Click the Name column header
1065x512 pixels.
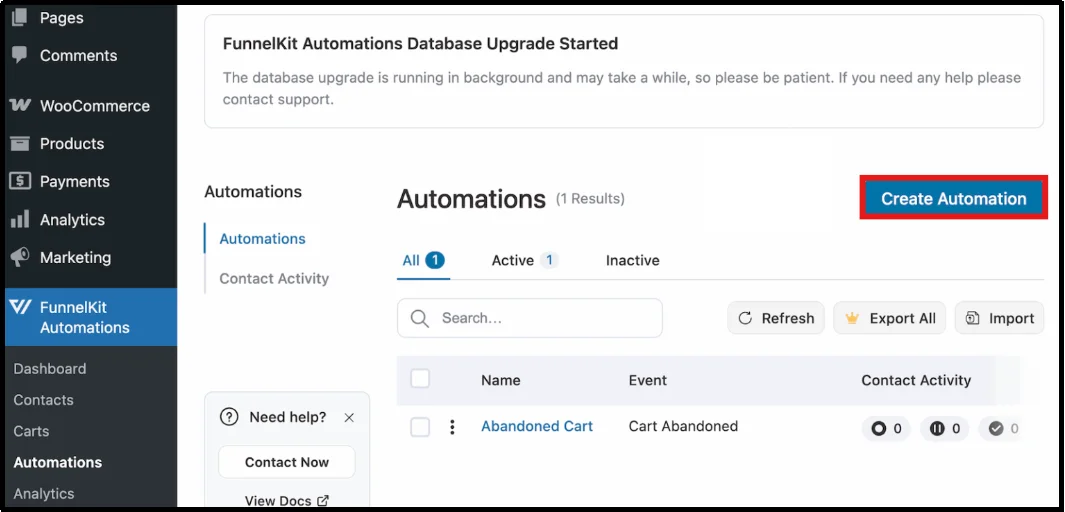tap(501, 380)
